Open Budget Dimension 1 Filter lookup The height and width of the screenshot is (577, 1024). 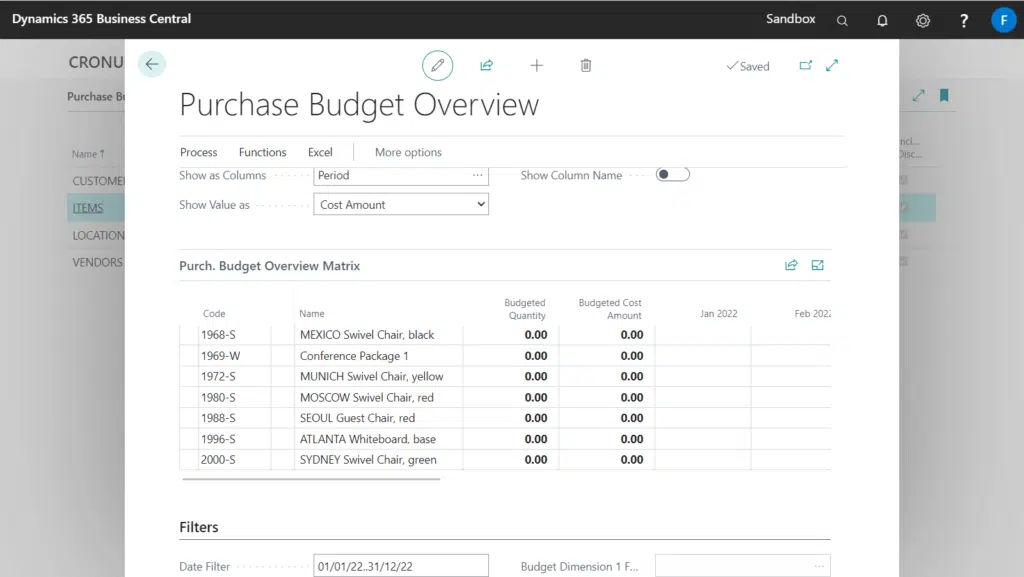(819, 567)
